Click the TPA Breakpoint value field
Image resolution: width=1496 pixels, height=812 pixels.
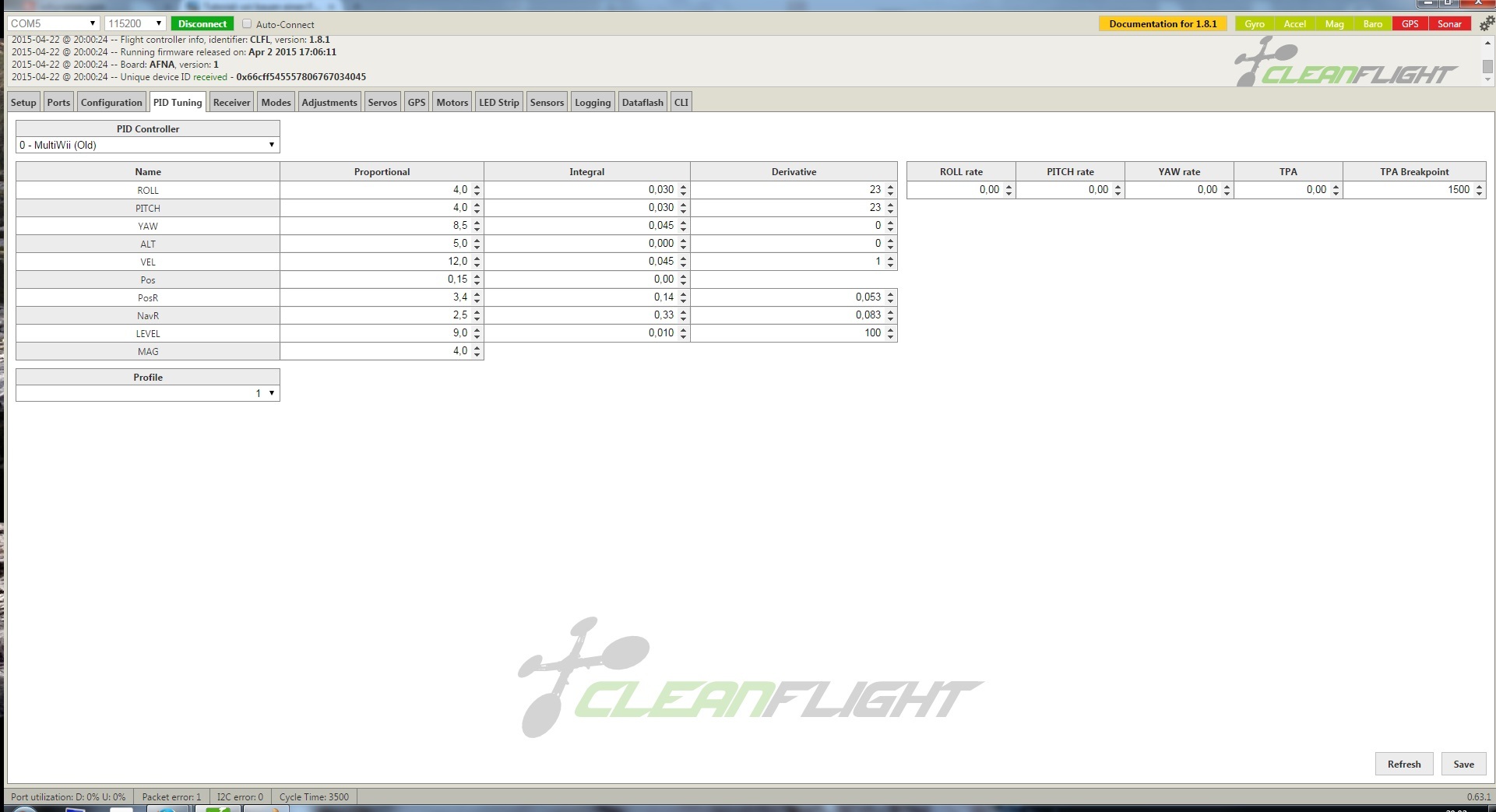[1414, 189]
